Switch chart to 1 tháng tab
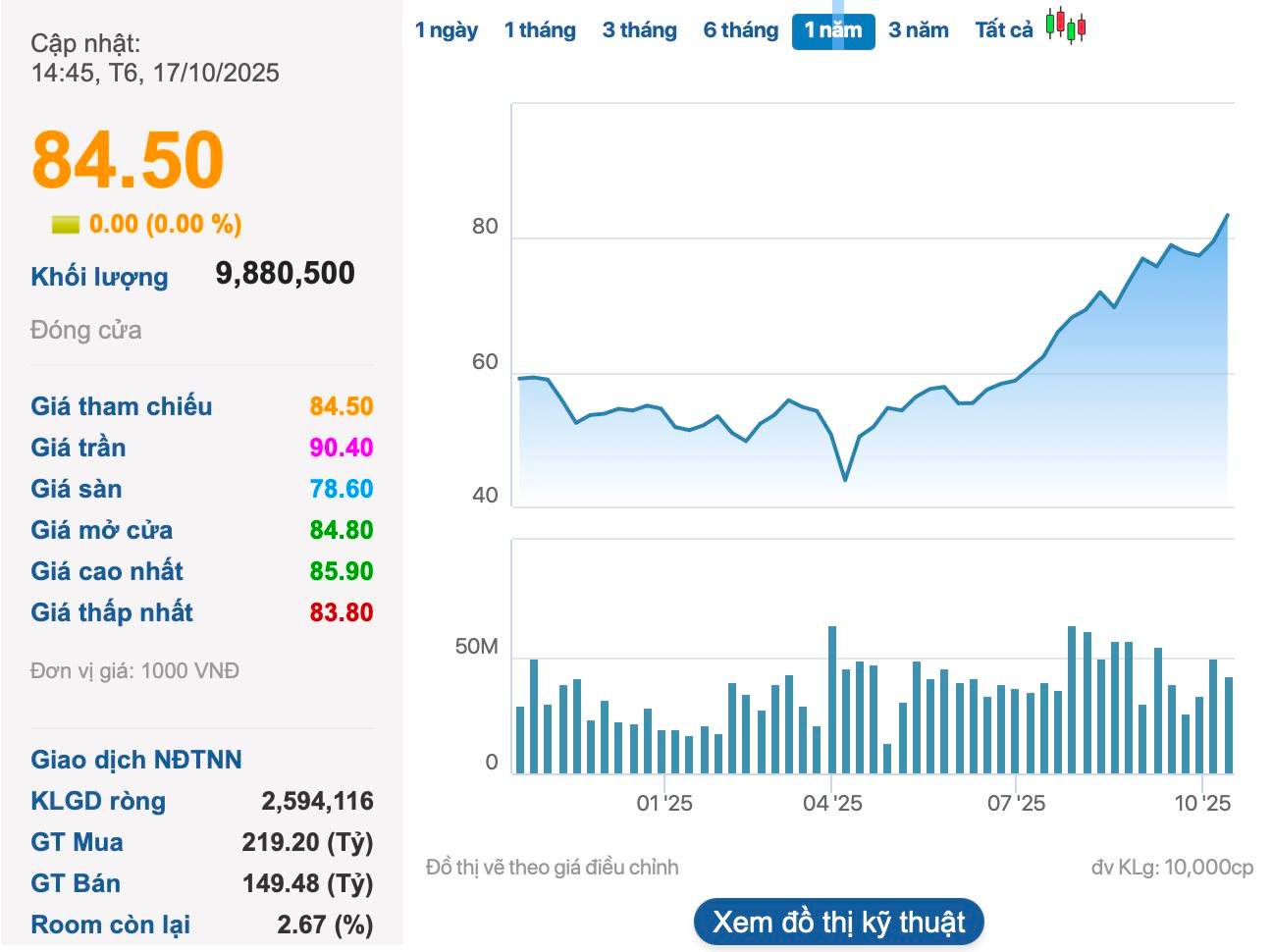The height and width of the screenshot is (952, 1272). pyautogui.click(x=540, y=29)
